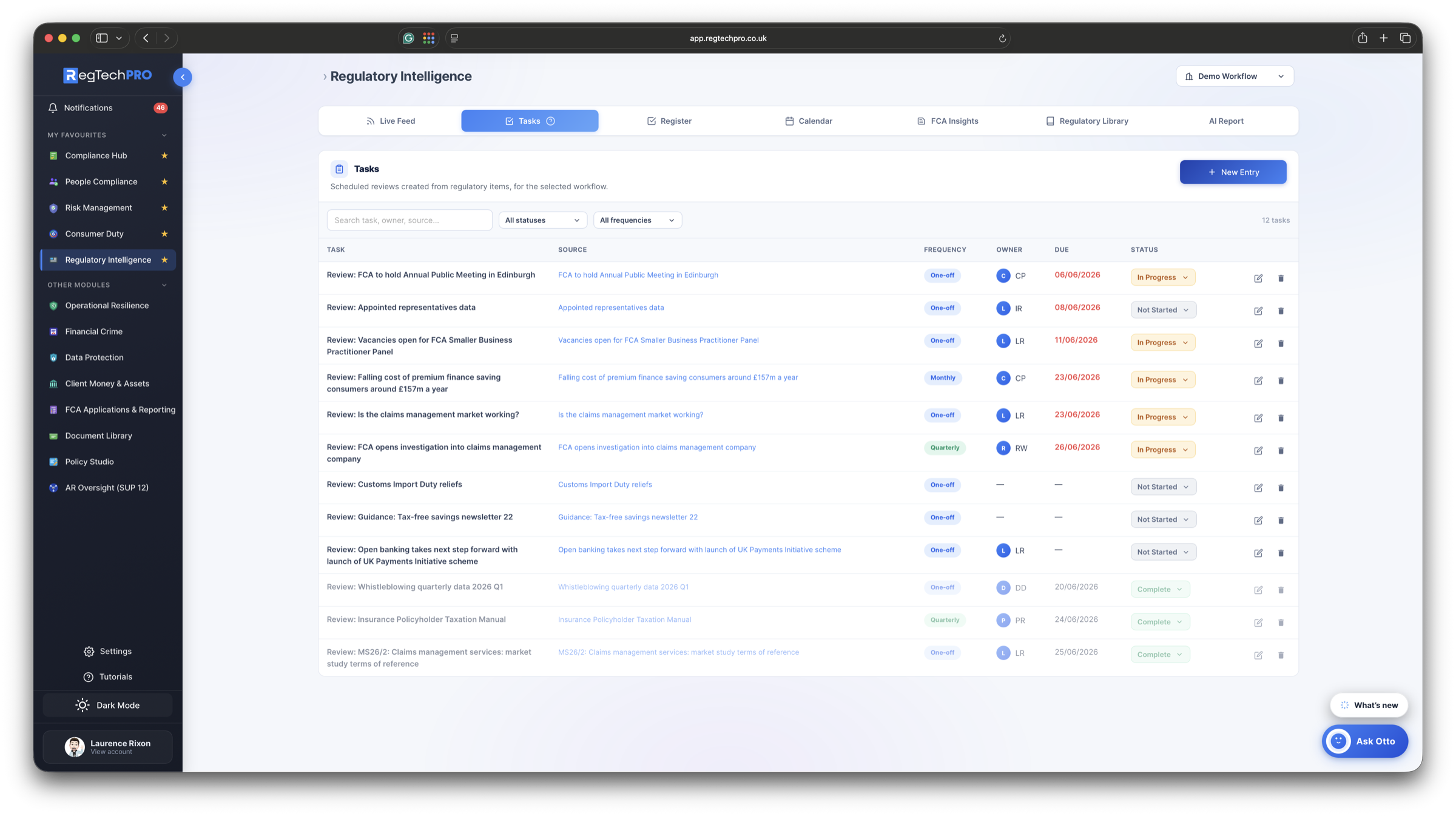Image resolution: width=1456 pixels, height=816 pixels.
Task: Edit the FCA Annual Public Meeting task
Action: [x=1258, y=278]
